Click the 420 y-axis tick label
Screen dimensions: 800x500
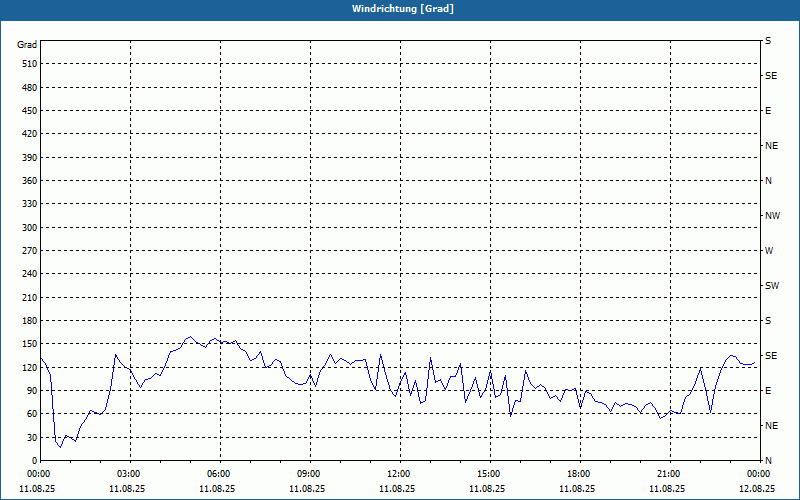pos(30,134)
